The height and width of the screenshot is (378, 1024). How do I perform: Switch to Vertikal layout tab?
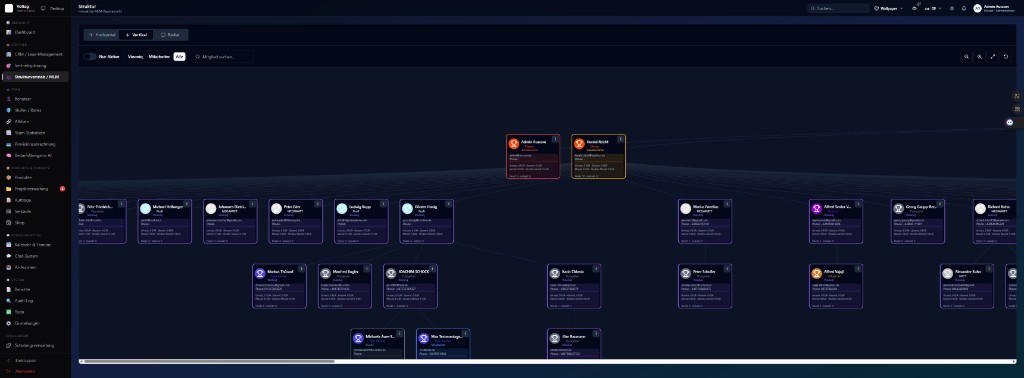click(136, 35)
